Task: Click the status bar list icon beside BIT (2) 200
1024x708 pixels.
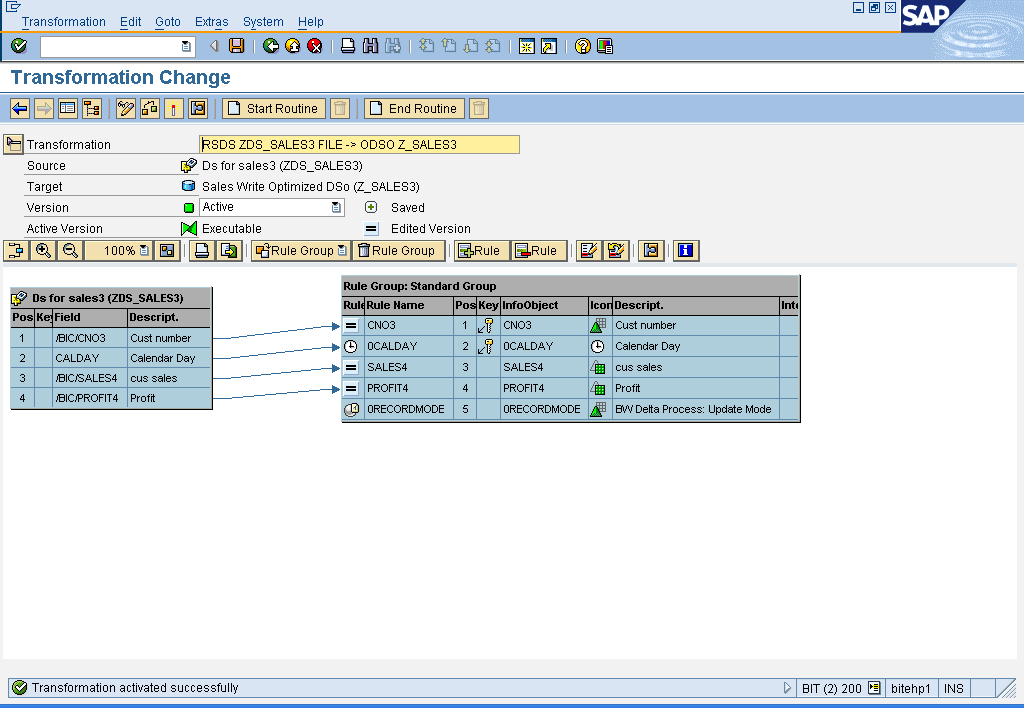Action: (874, 688)
